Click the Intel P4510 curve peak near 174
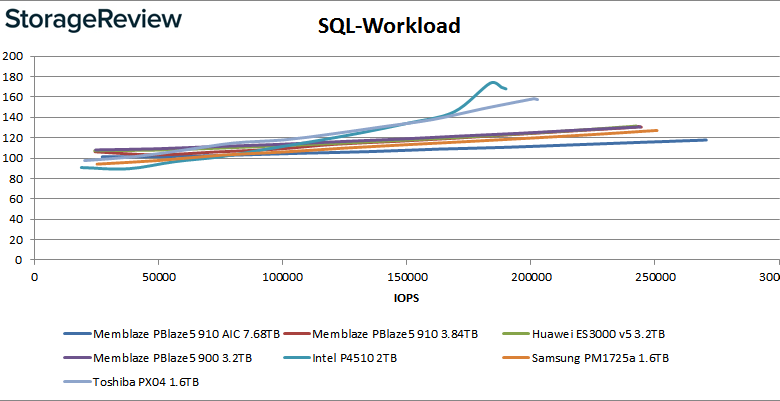This screenshot has width=780, height=401. click(x=493, y=82)
